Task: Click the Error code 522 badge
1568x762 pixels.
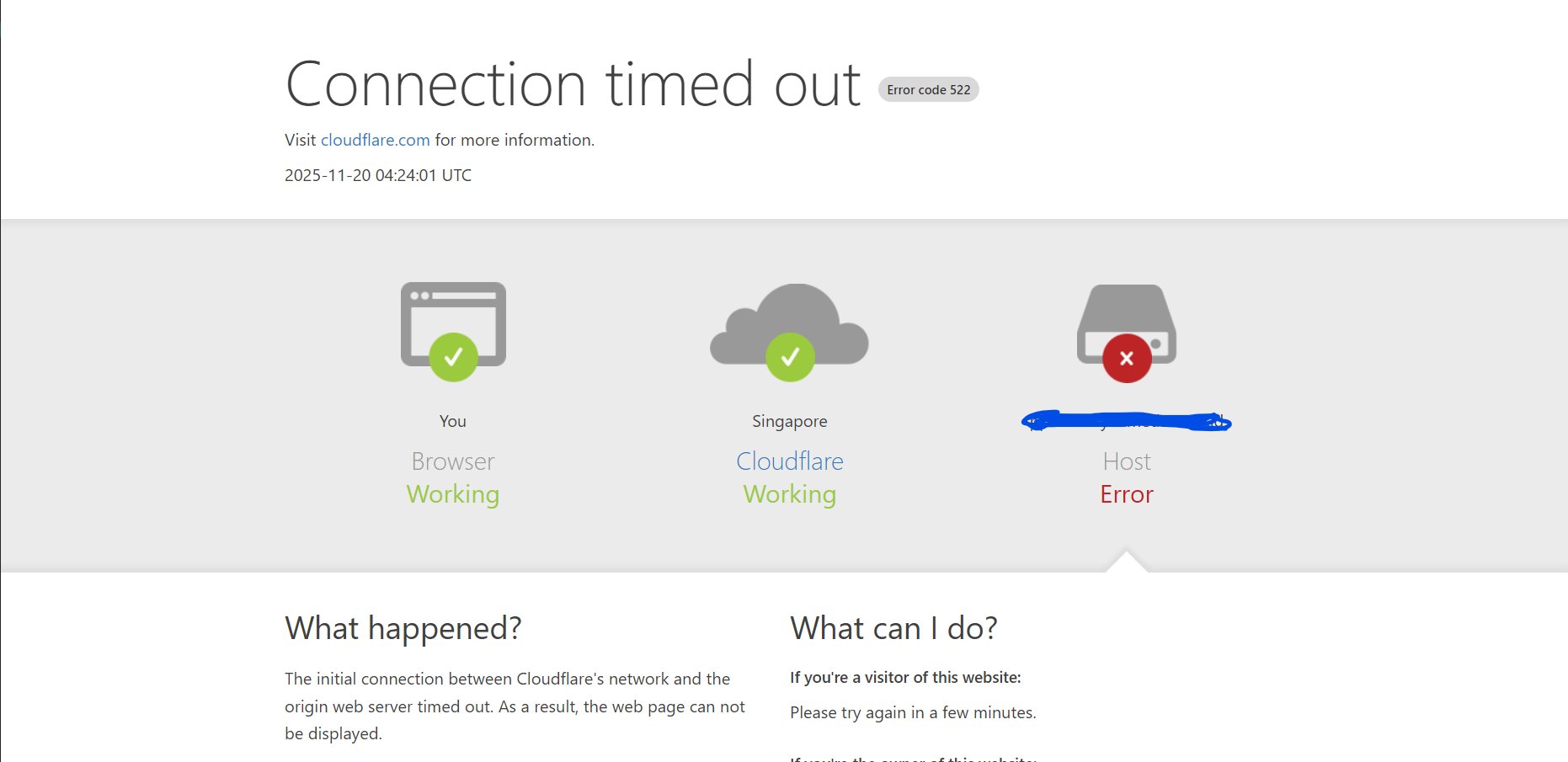Action: [x=928, y=90]
